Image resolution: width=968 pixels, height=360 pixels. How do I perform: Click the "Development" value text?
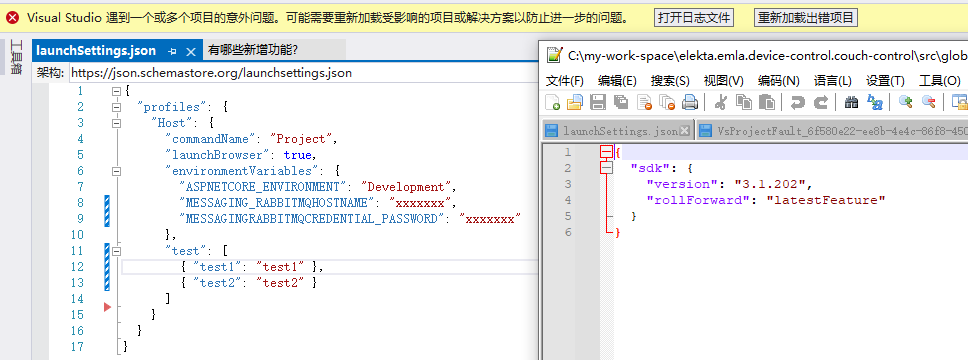(x=407, y=187)
